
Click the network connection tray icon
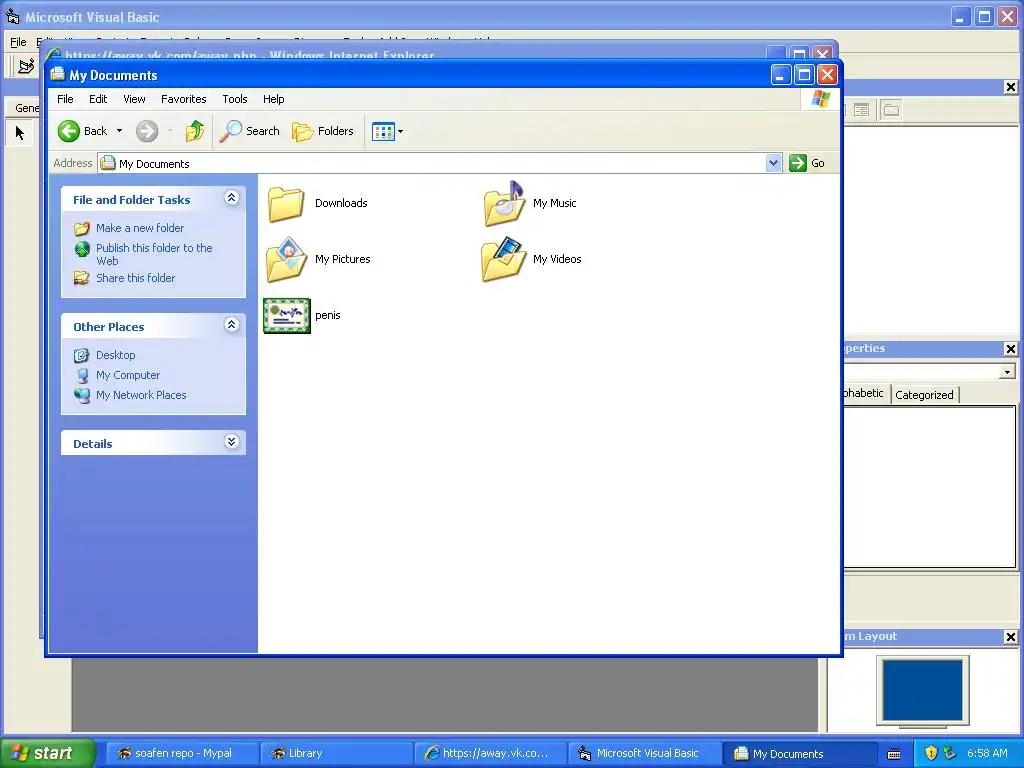[950, 754]
